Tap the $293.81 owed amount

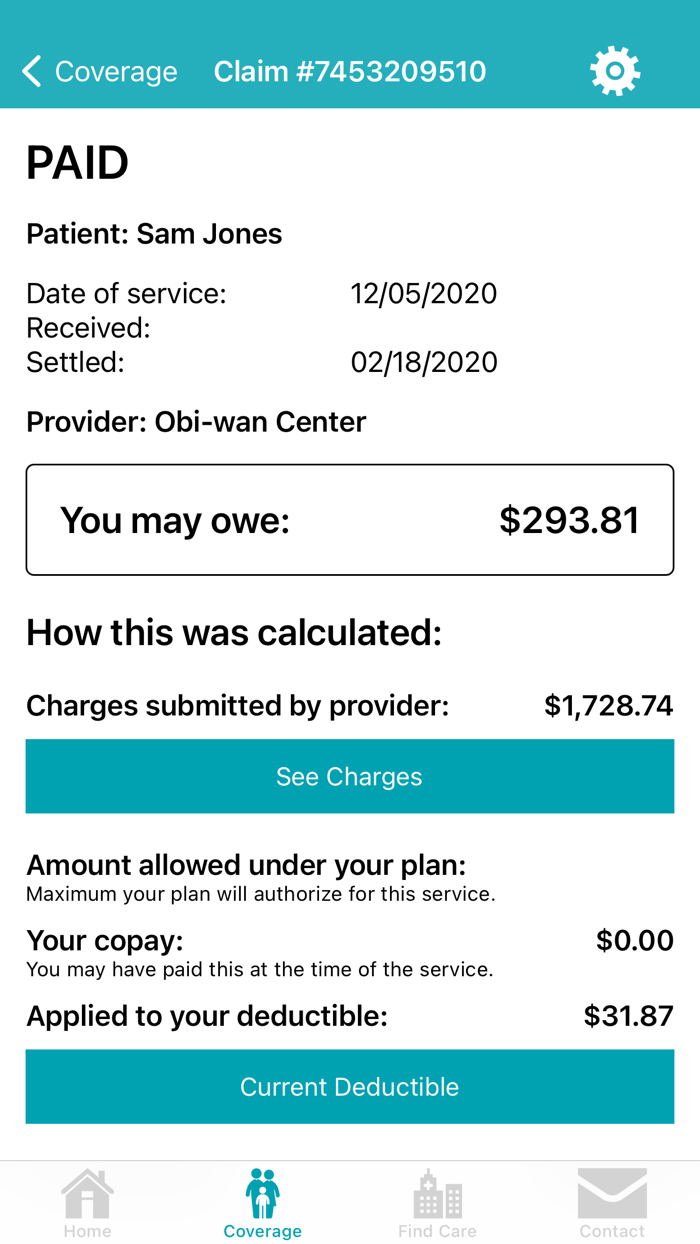(569, 520)
